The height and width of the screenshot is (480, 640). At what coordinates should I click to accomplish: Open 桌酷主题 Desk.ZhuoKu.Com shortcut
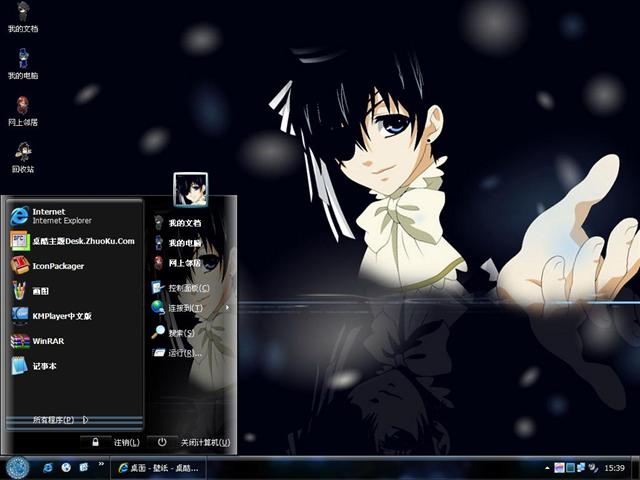(x=82, y=241)
